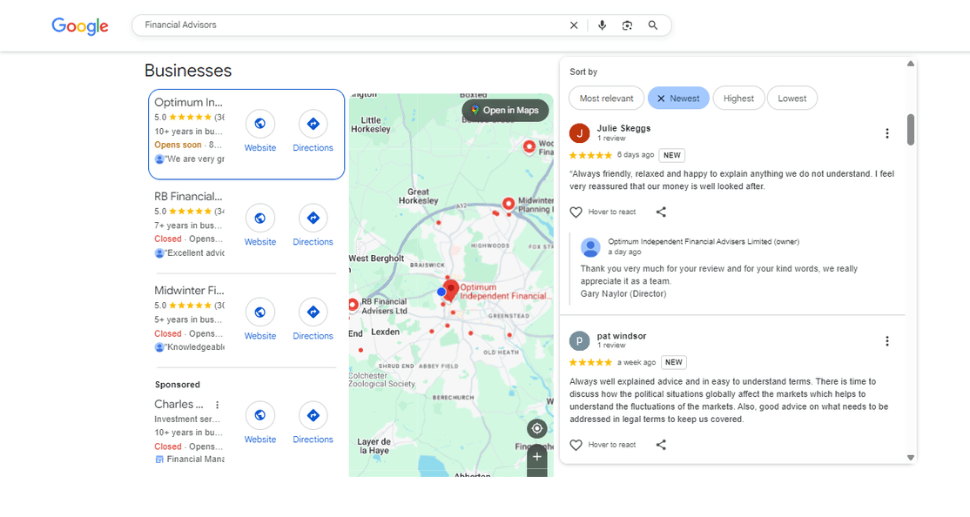The image size is (970, 517).
Task: Click the Businesses heading
Action: [188, 70]
